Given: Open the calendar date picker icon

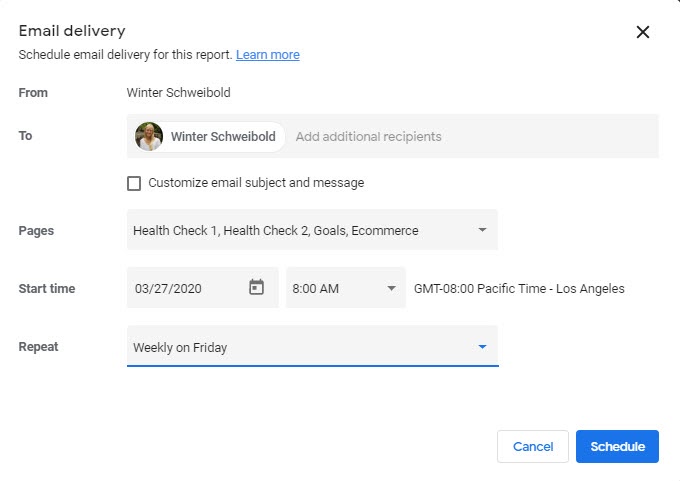Looking at the screenshot, I should 256,288.
